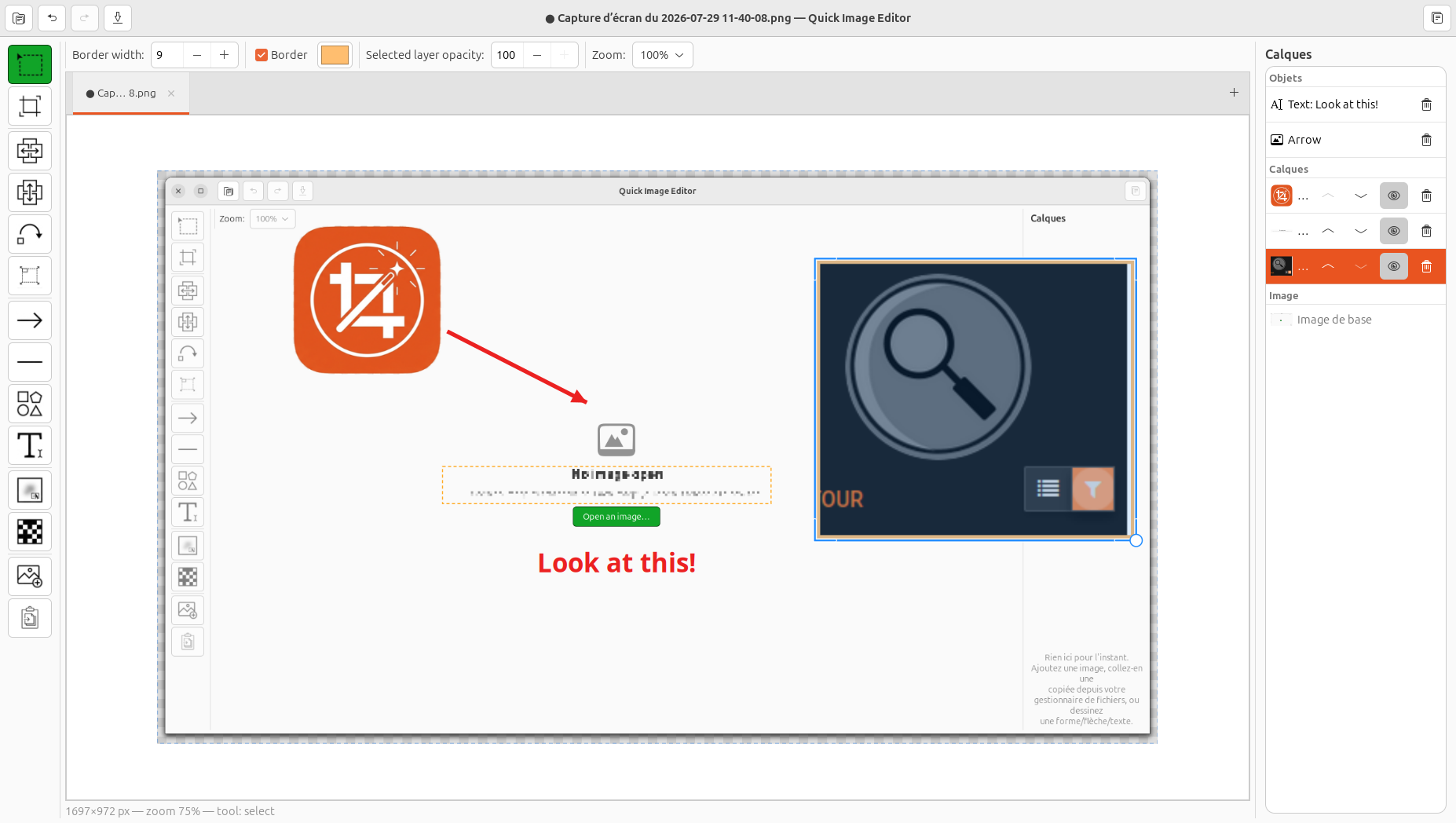Click the orange app logo on canvas
1456x823 pixels.
[368, 300]
